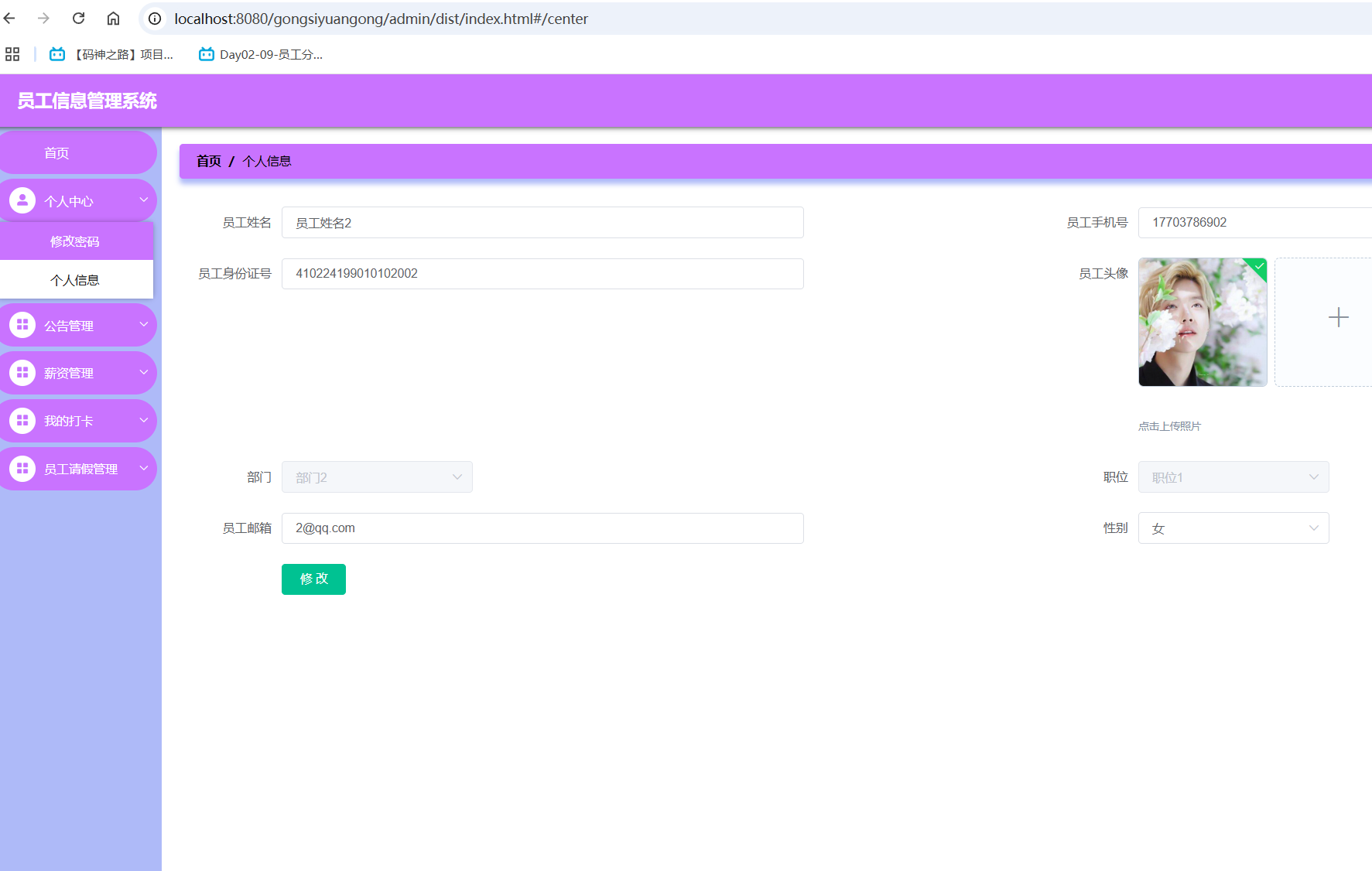This screenshot has height=871, width=1372.
Task: Click the 员工身份证号 field label
Action: click(234, 274)
